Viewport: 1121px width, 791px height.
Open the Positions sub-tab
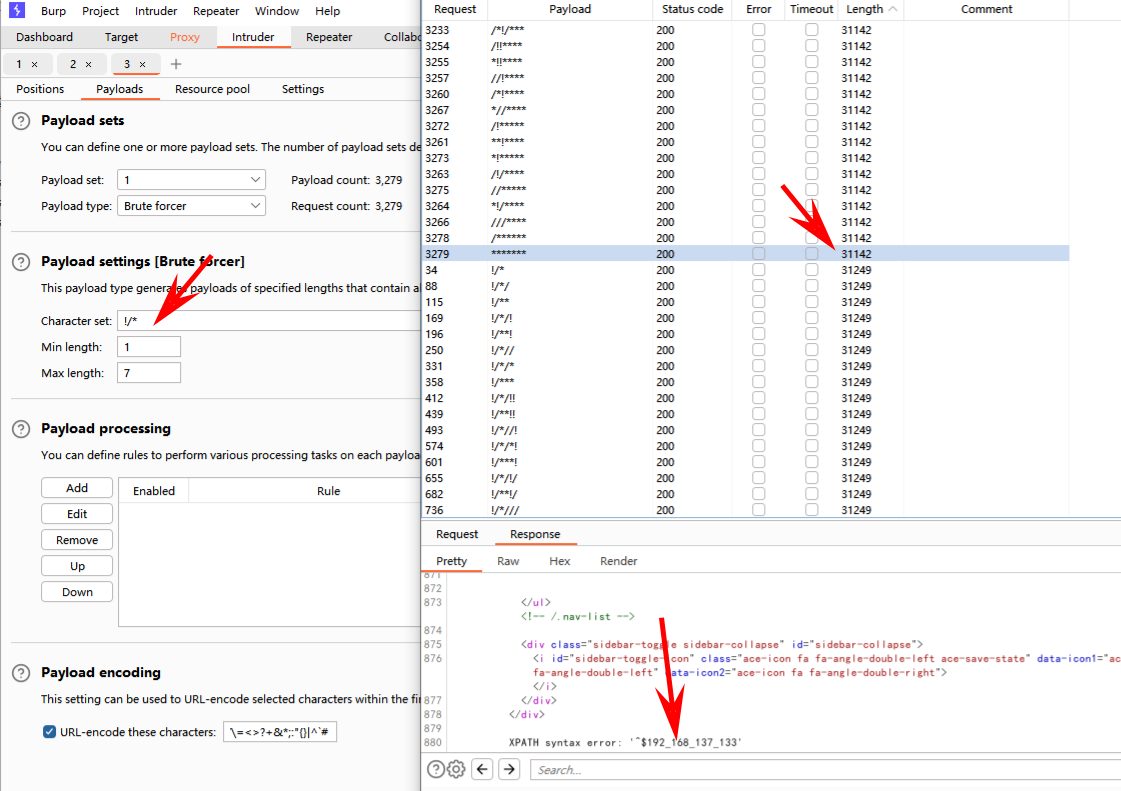(x=40, y=89)
